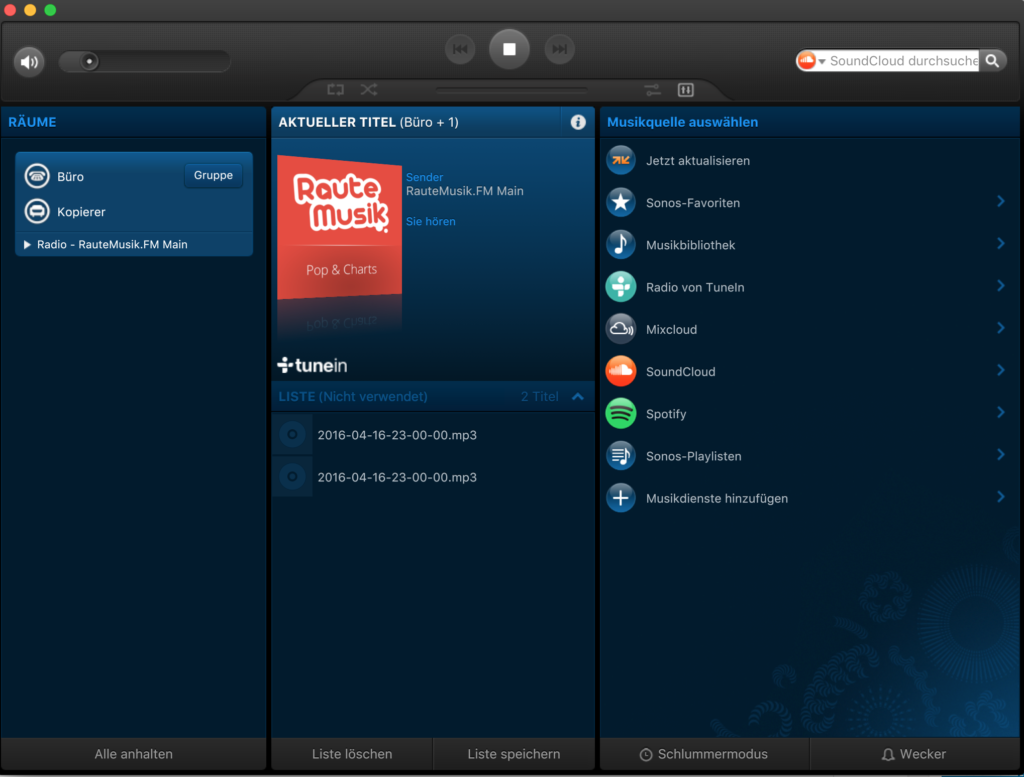Viewport: 1024px width, 777px height.
Task: Expand Musikbibliothek chevron
Action: [x=1000, y=244]
